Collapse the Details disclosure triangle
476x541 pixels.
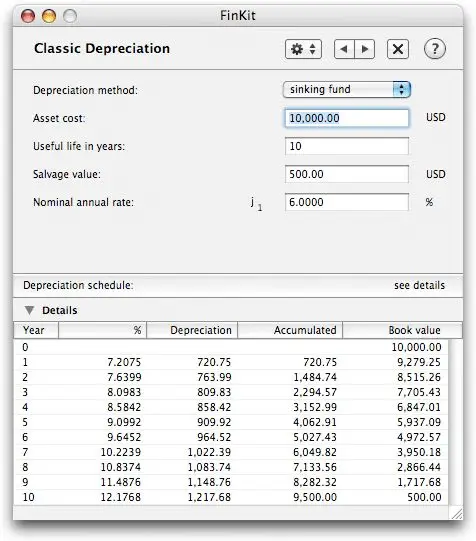30,310
